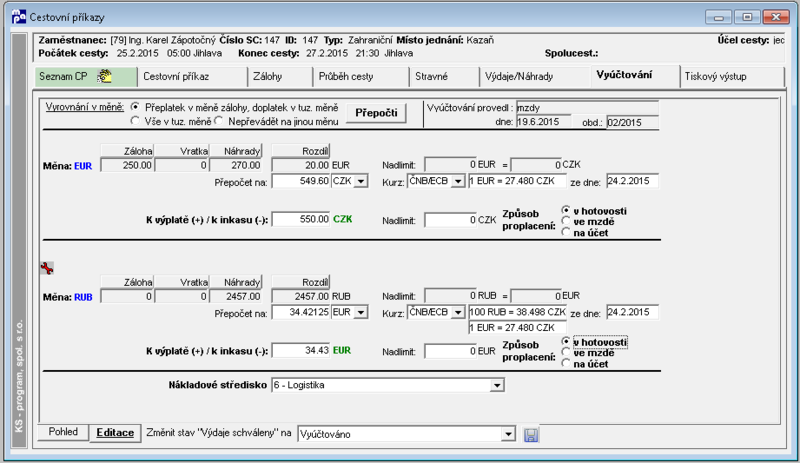The height and width of the screenshot is (463, 800).
Task: Choose v hotovosti for RUB payment
Action: tap(565, 341)
